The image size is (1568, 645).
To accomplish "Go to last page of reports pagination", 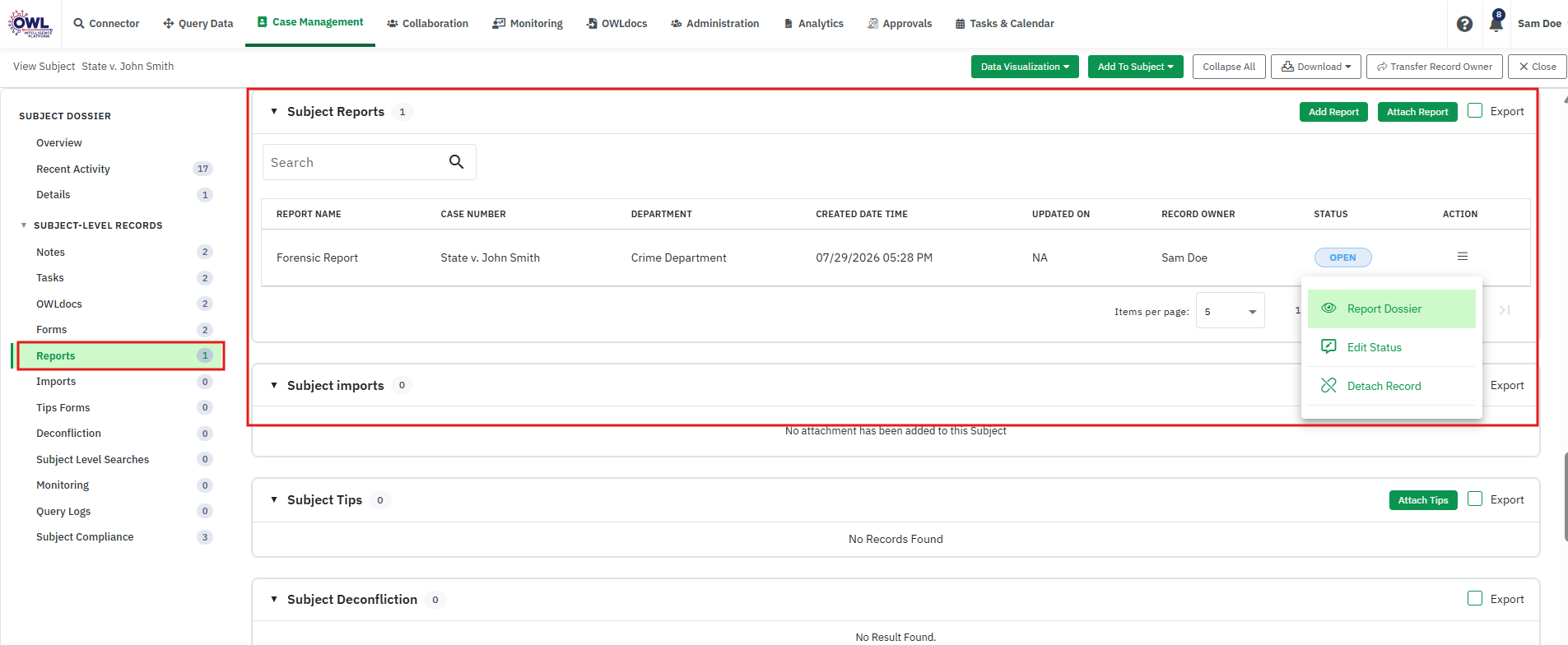I will point(1505,310).
